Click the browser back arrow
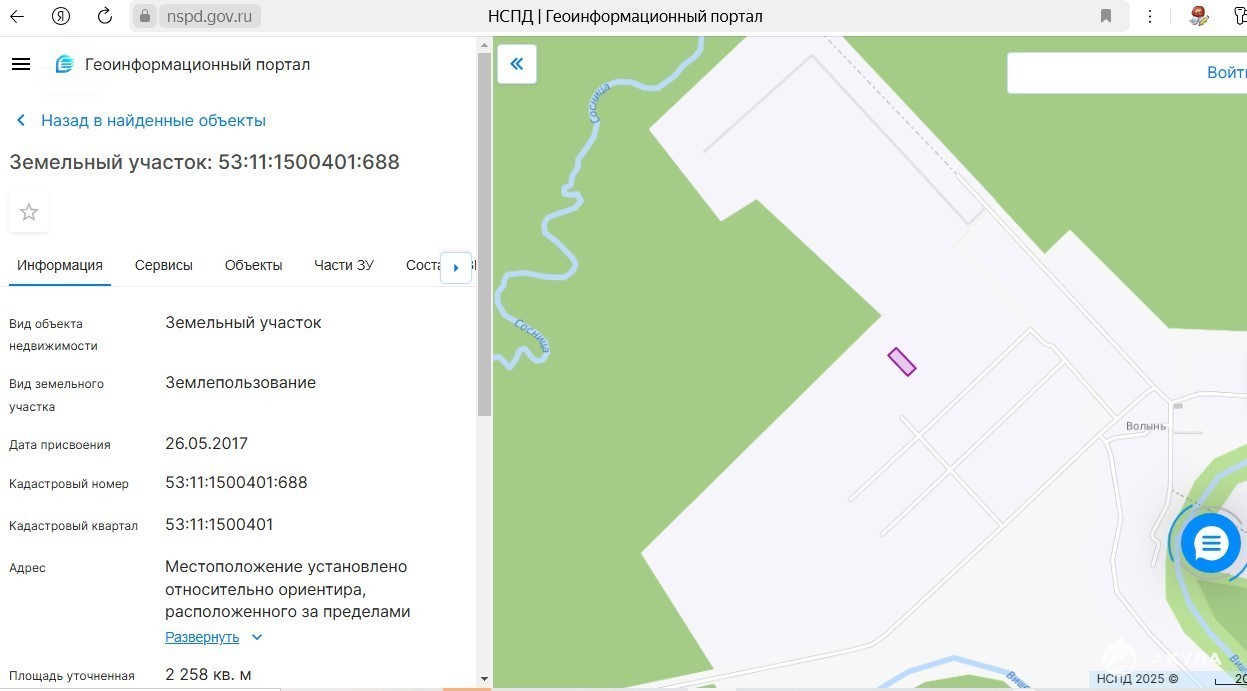1247x691 pixels. (17, 16)
